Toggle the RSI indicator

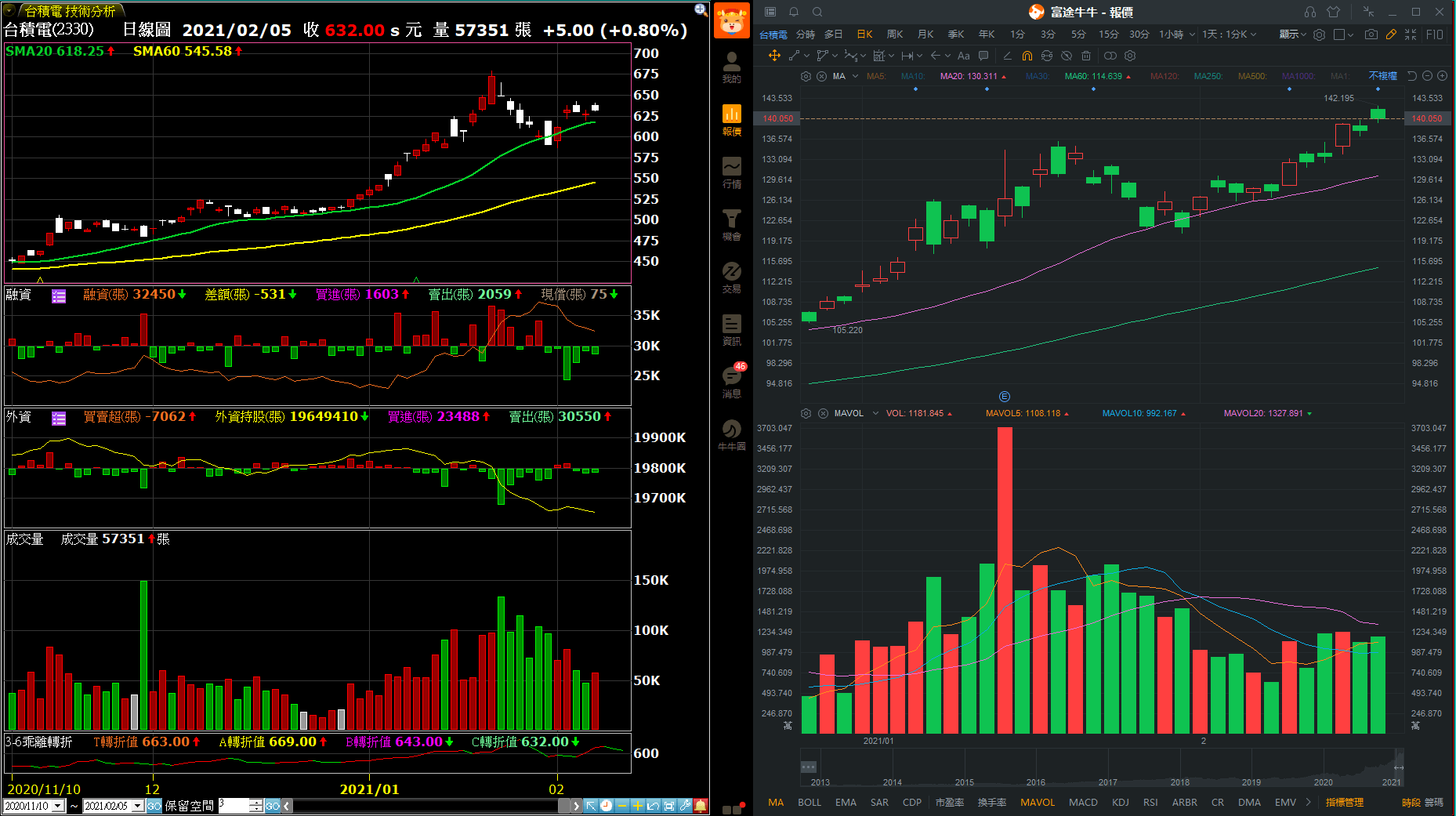[1150, 802]
